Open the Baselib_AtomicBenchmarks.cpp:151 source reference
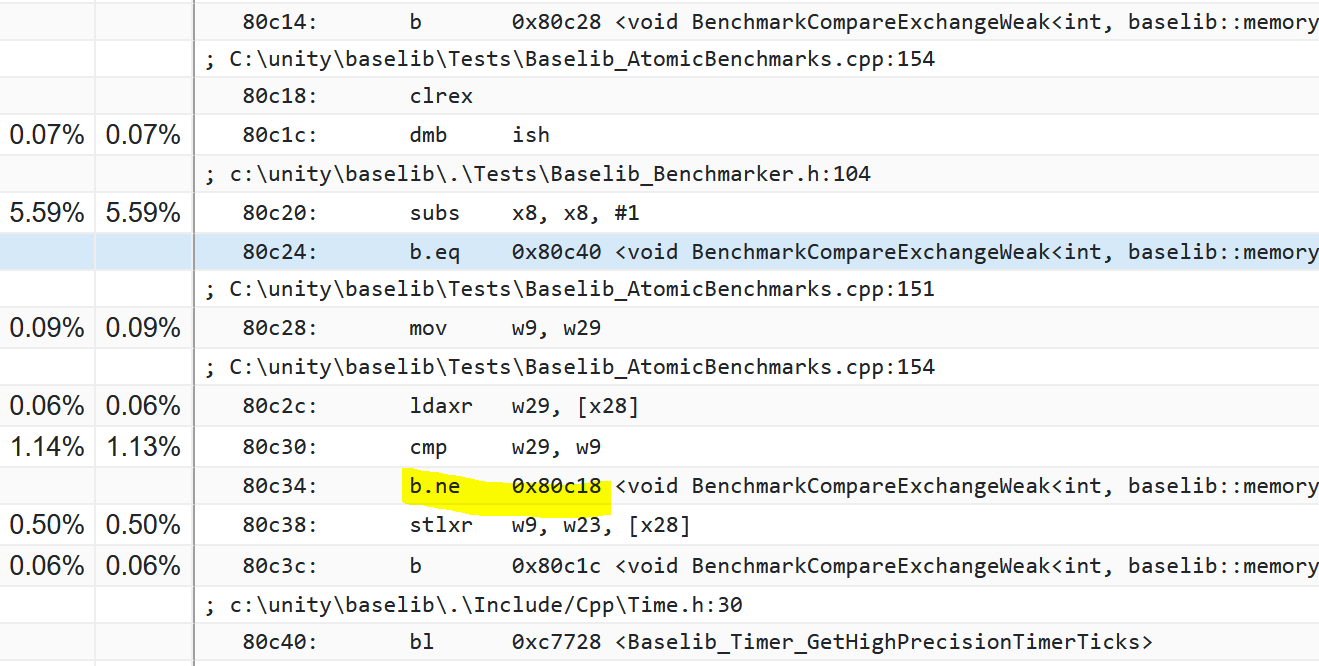Viewport: 1319px width, 666px height. click(570, 290)
